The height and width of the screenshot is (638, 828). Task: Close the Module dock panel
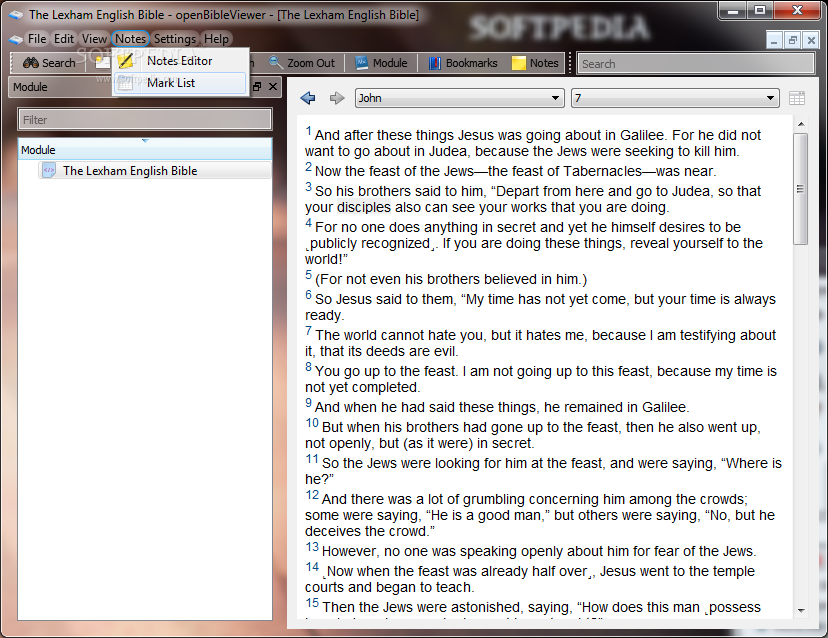(x=273, y=87)
